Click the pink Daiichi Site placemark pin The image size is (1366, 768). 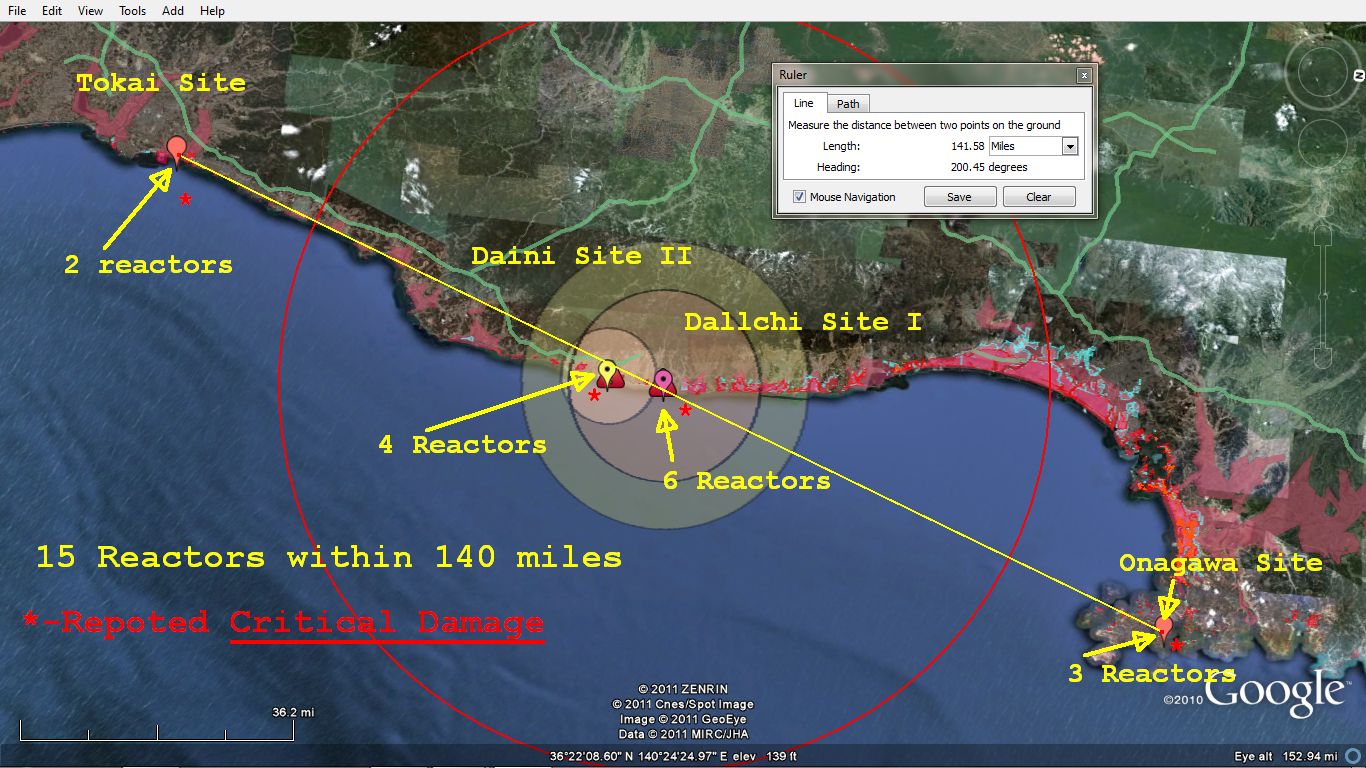663,381
